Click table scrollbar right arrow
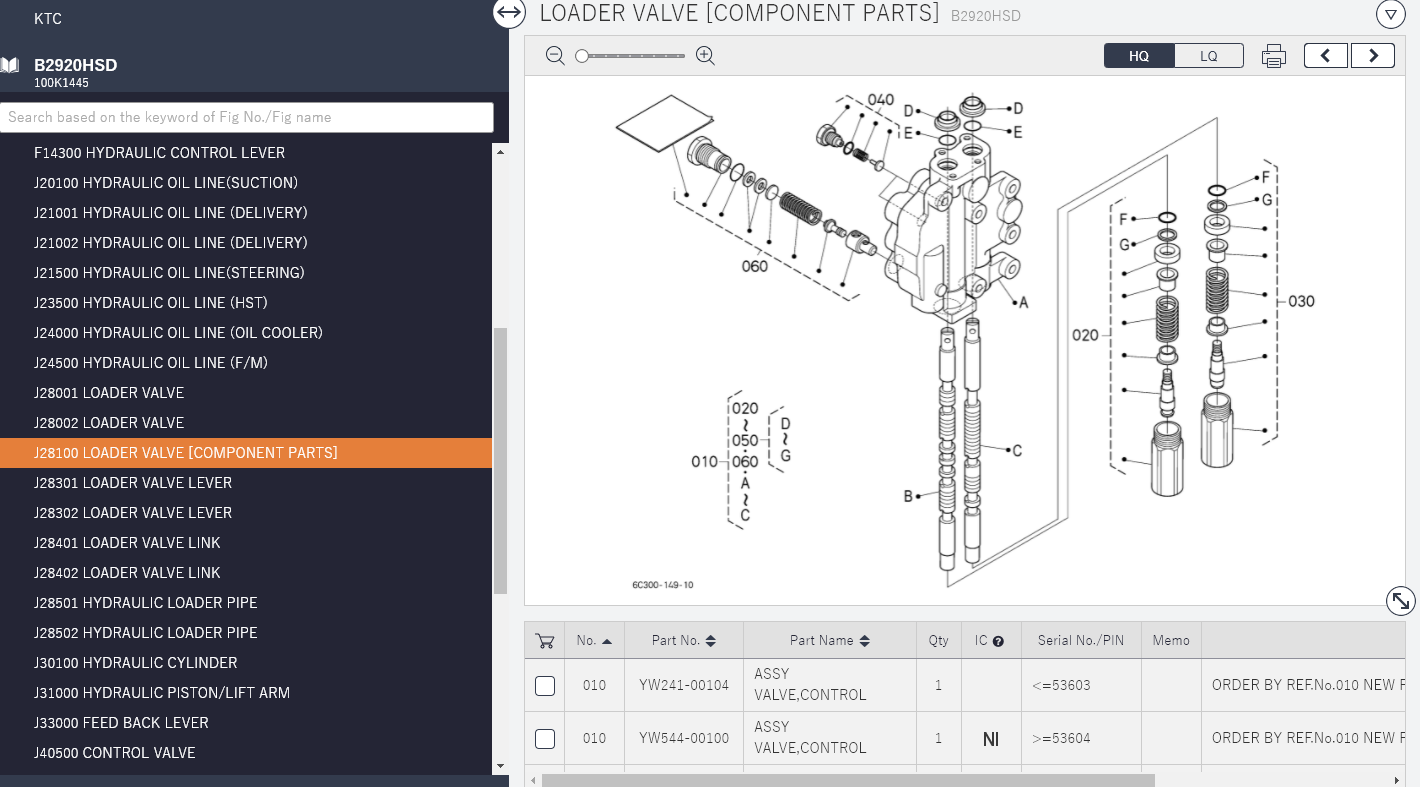This screenshot has width=1420, height=787. pyautogui.click(x=1397, y=780)
